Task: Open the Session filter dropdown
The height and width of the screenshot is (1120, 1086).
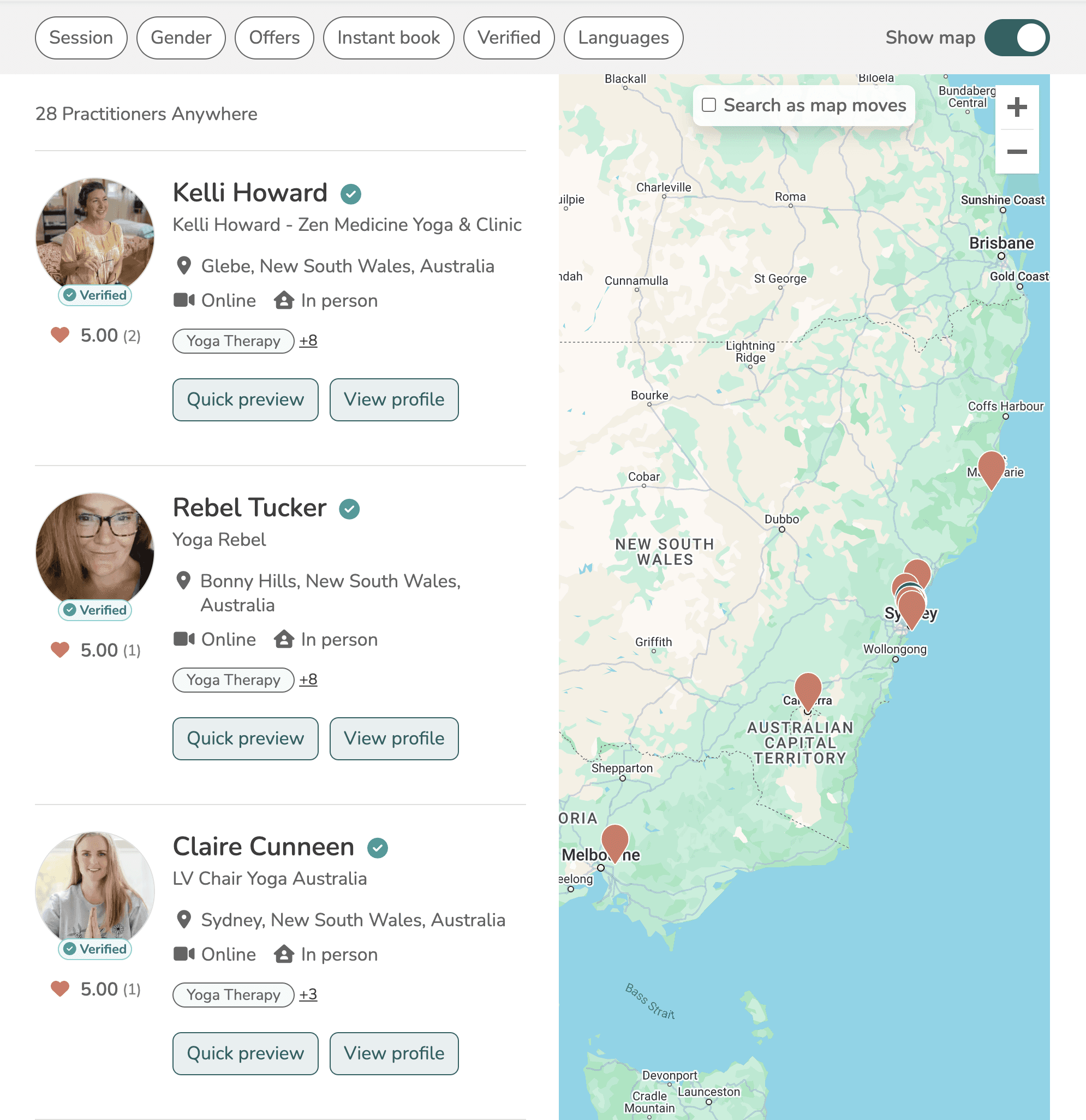Action: tap(81, 38)
